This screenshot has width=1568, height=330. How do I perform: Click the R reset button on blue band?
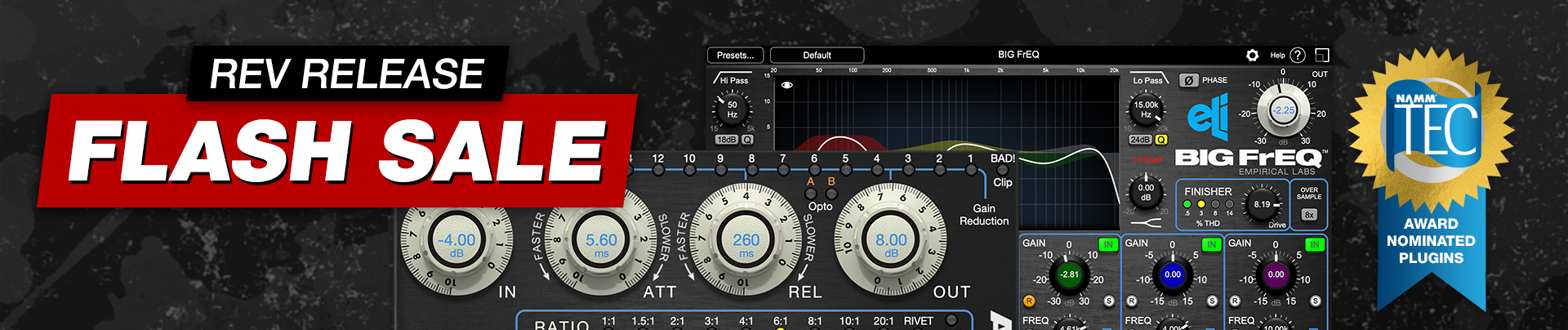coord(1132,301)
